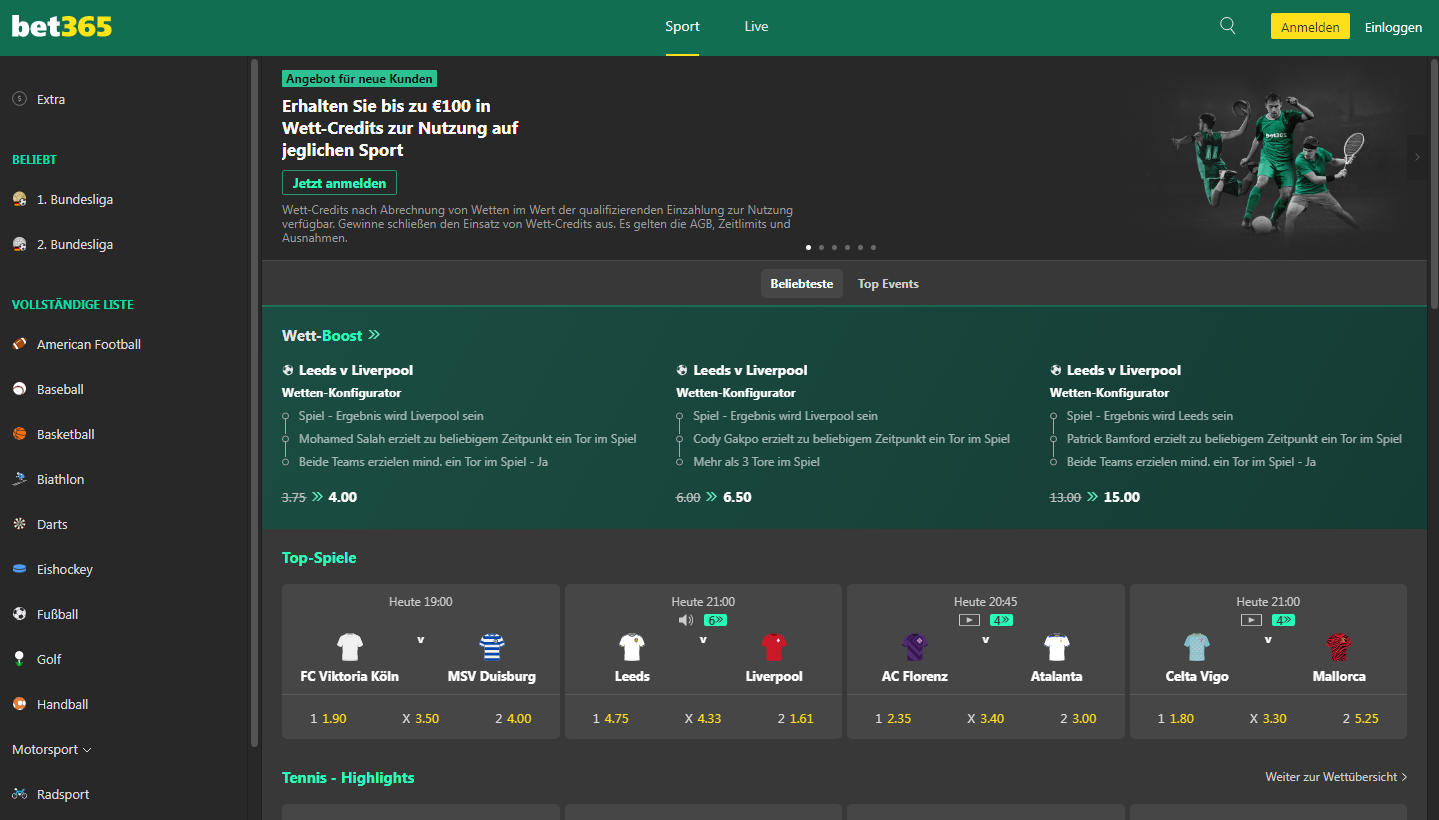Choose the Golf sport icon

coord(20,659)
